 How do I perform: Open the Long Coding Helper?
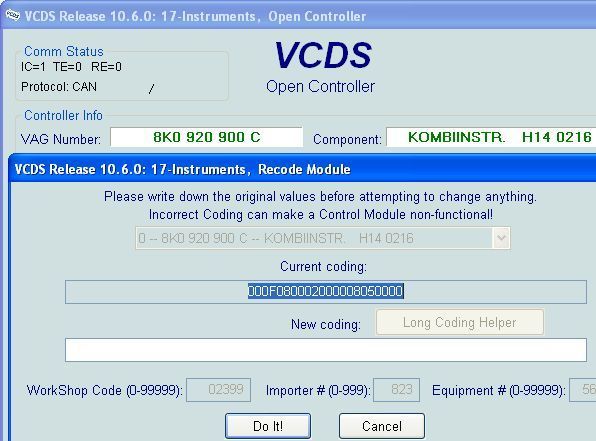(x=460, y=322)
